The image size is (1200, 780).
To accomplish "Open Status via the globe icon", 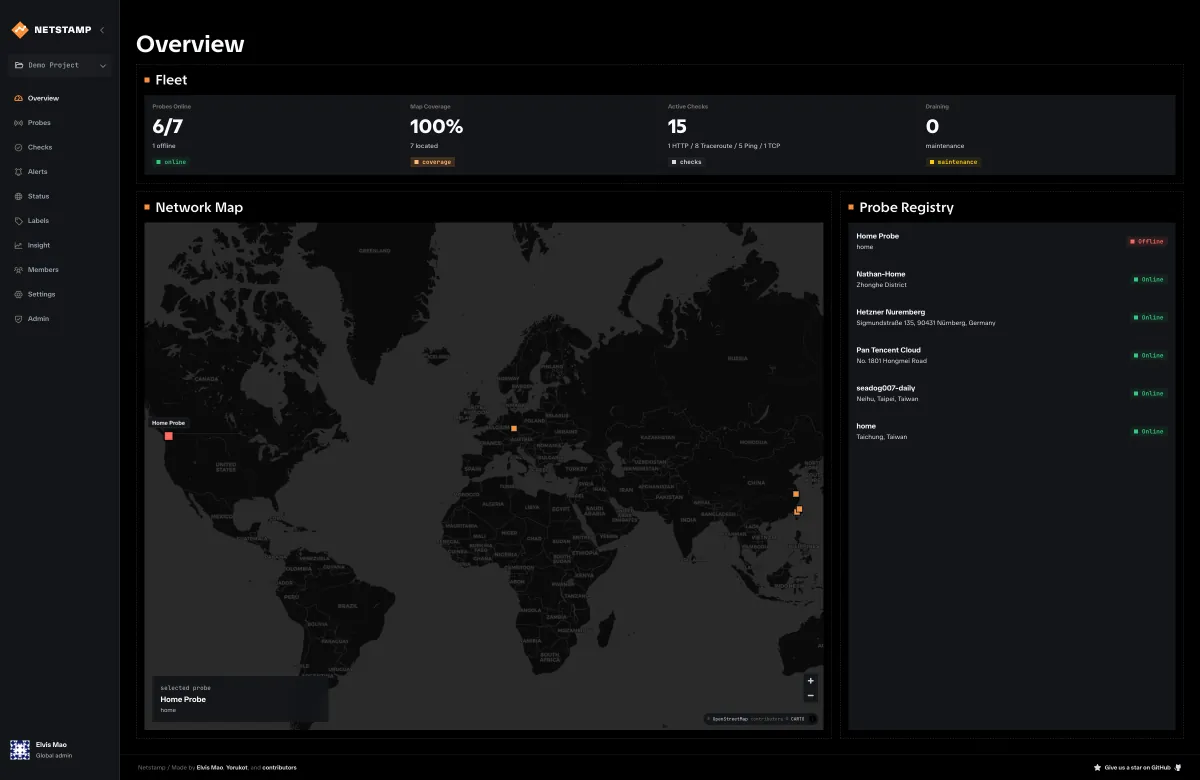I will pos(18,196).
